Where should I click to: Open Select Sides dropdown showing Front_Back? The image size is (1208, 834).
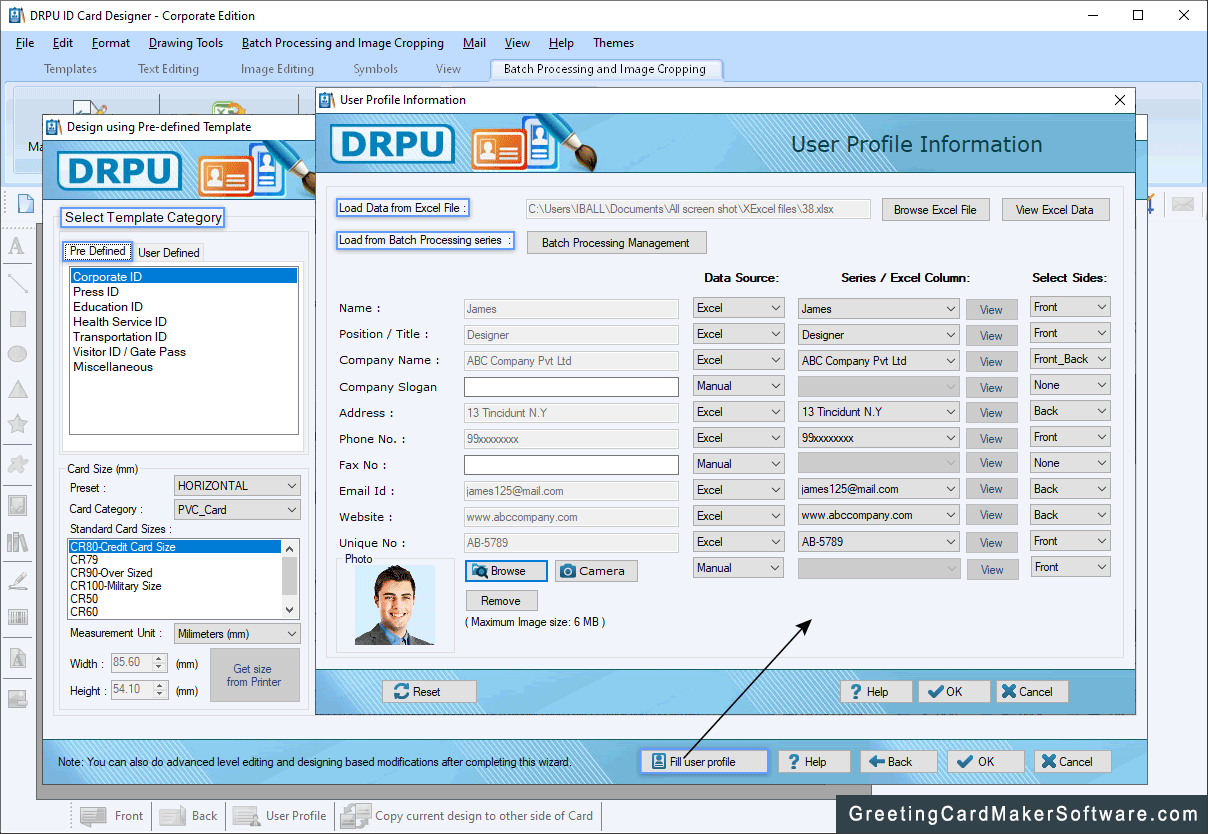click(1071, 359)
